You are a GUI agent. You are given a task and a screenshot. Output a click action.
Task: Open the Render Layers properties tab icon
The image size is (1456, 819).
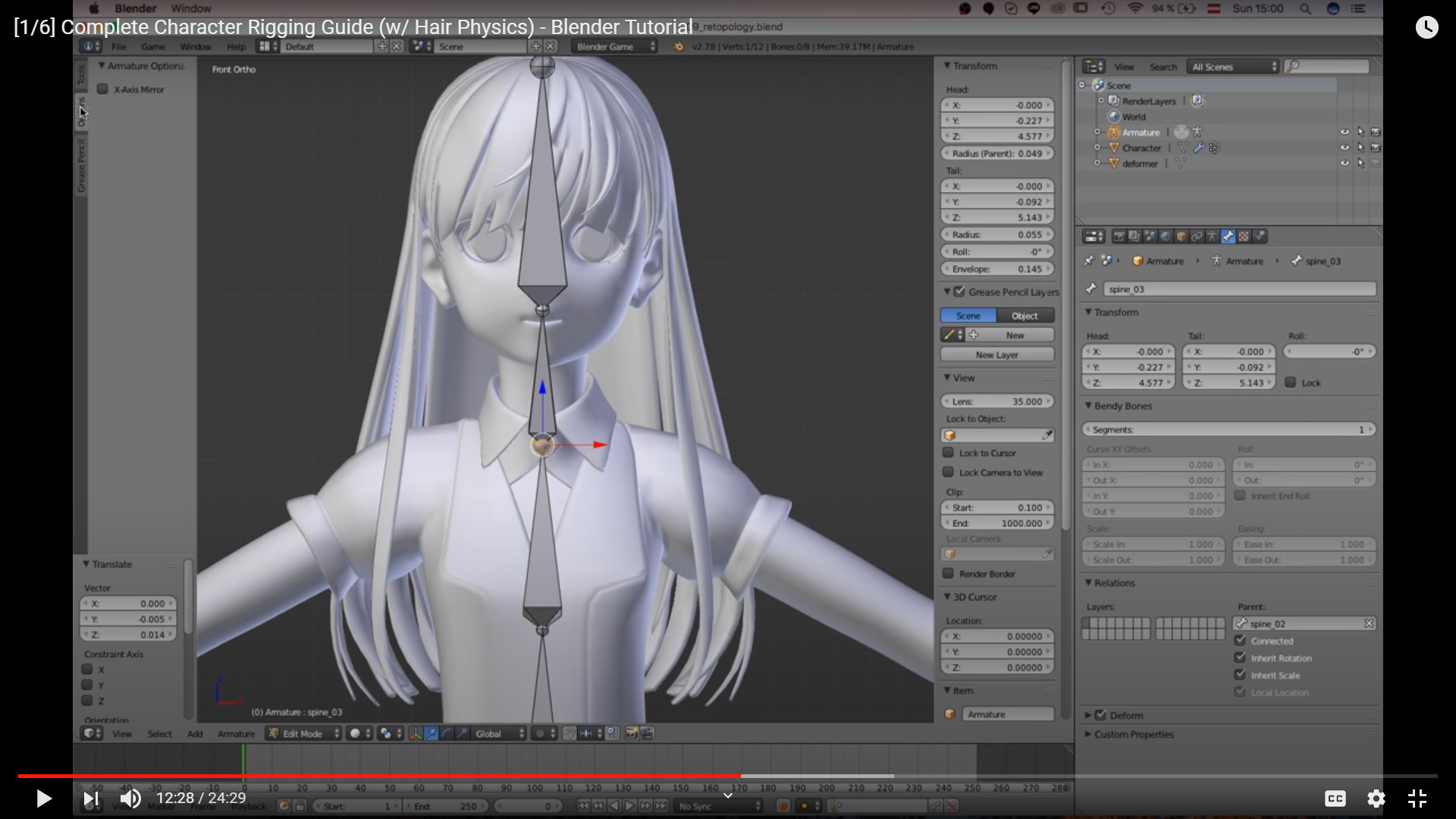point(1134,237)
